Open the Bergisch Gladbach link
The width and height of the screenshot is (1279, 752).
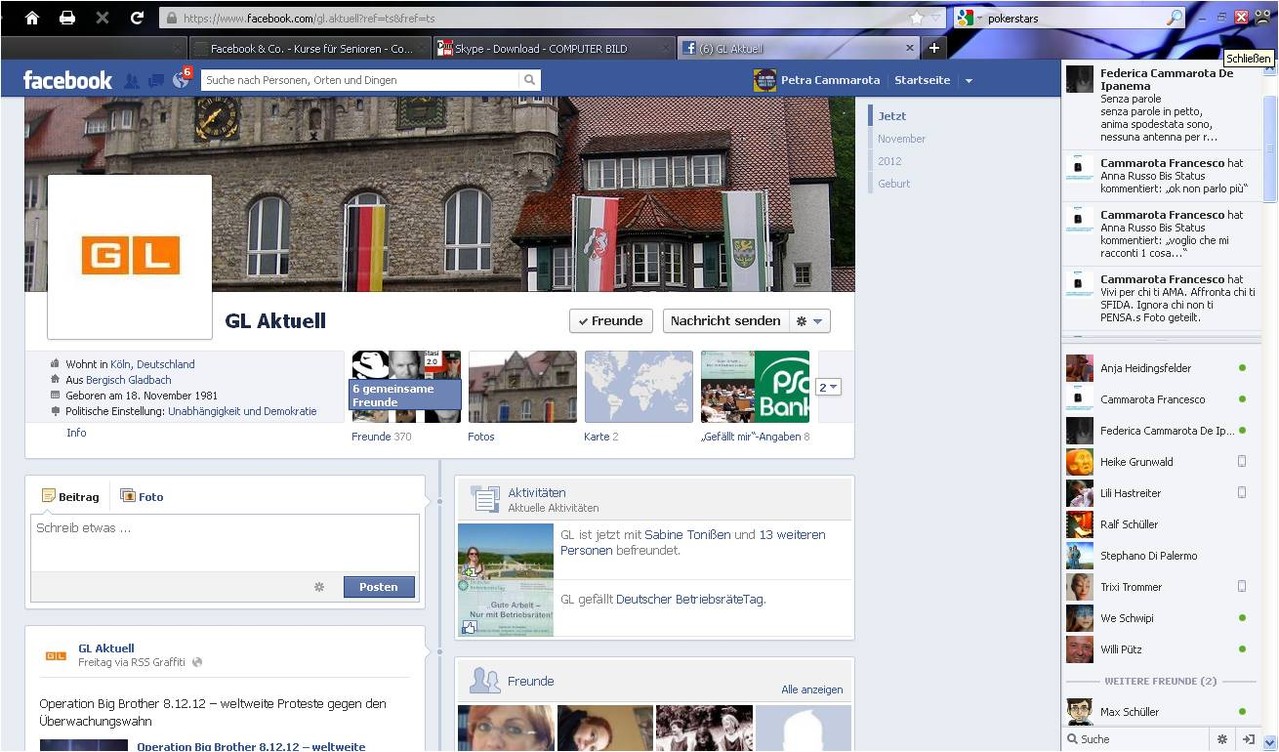(128, 380)
